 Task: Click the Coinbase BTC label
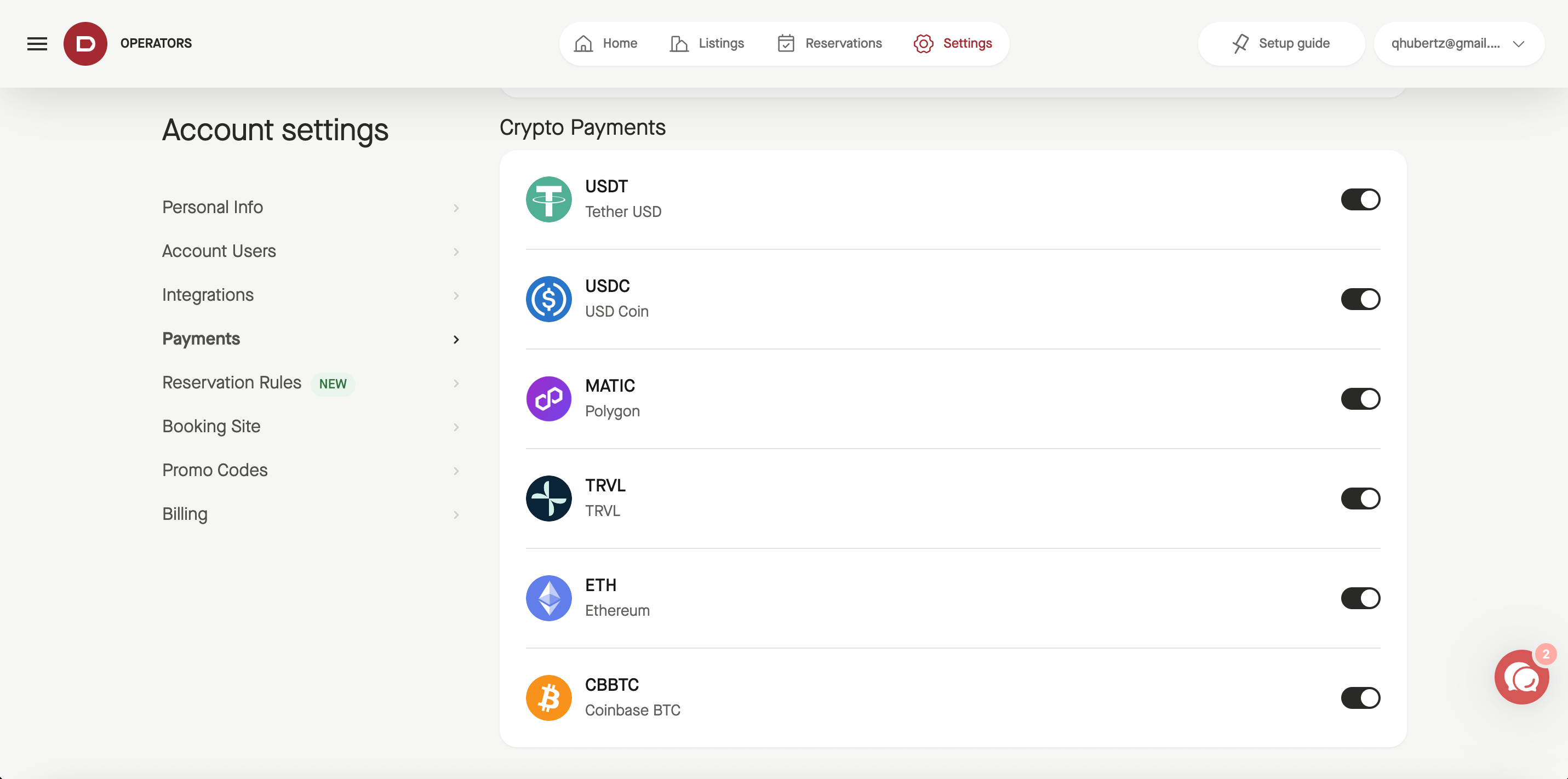pos(632,711)
